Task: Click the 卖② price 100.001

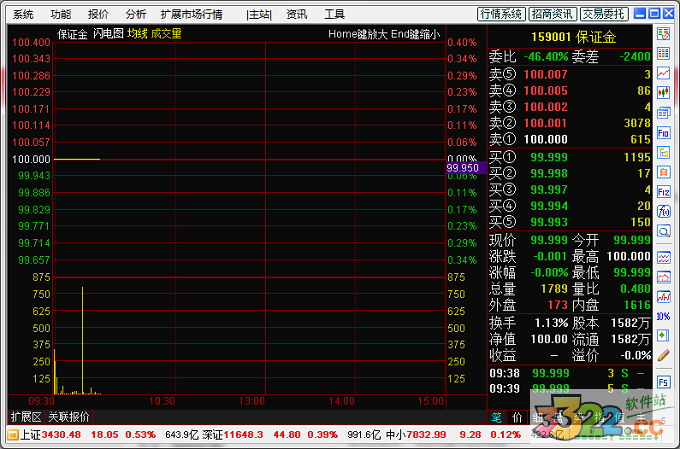Action: coord(546,123)
